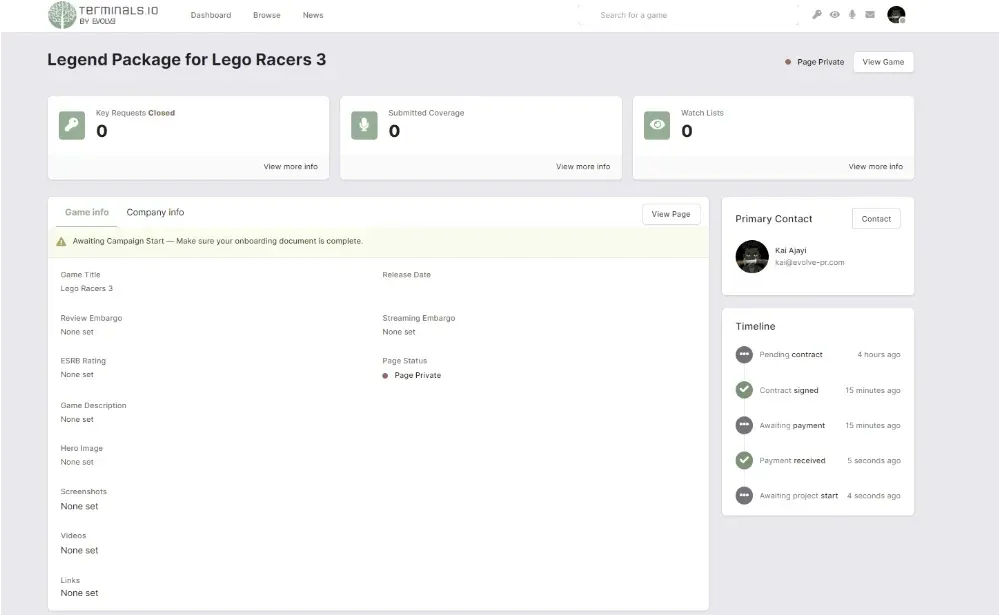
Task: Click the Page Private status in the header
Action: (814, 62)
